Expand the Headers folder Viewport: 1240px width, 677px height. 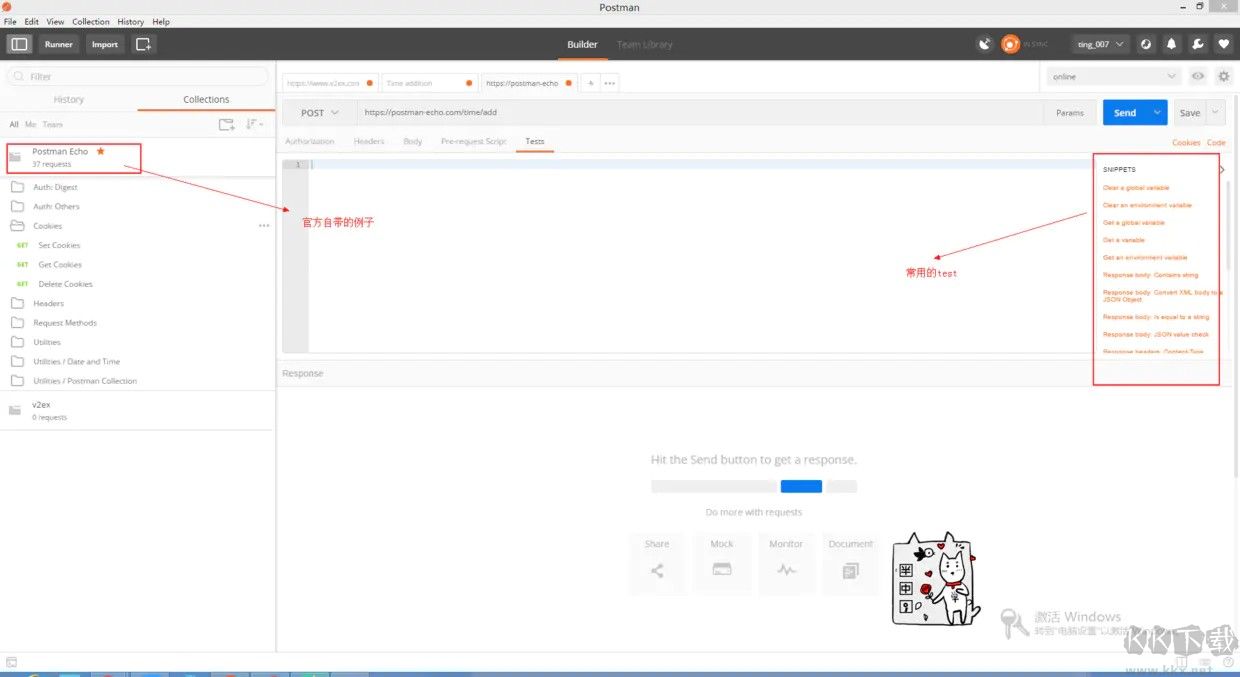coord(48,303)
